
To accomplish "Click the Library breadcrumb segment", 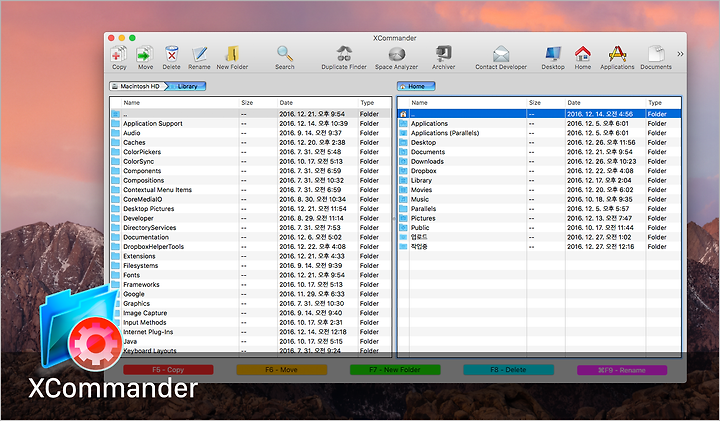I will pyautogui.click(x=186, y=86).
